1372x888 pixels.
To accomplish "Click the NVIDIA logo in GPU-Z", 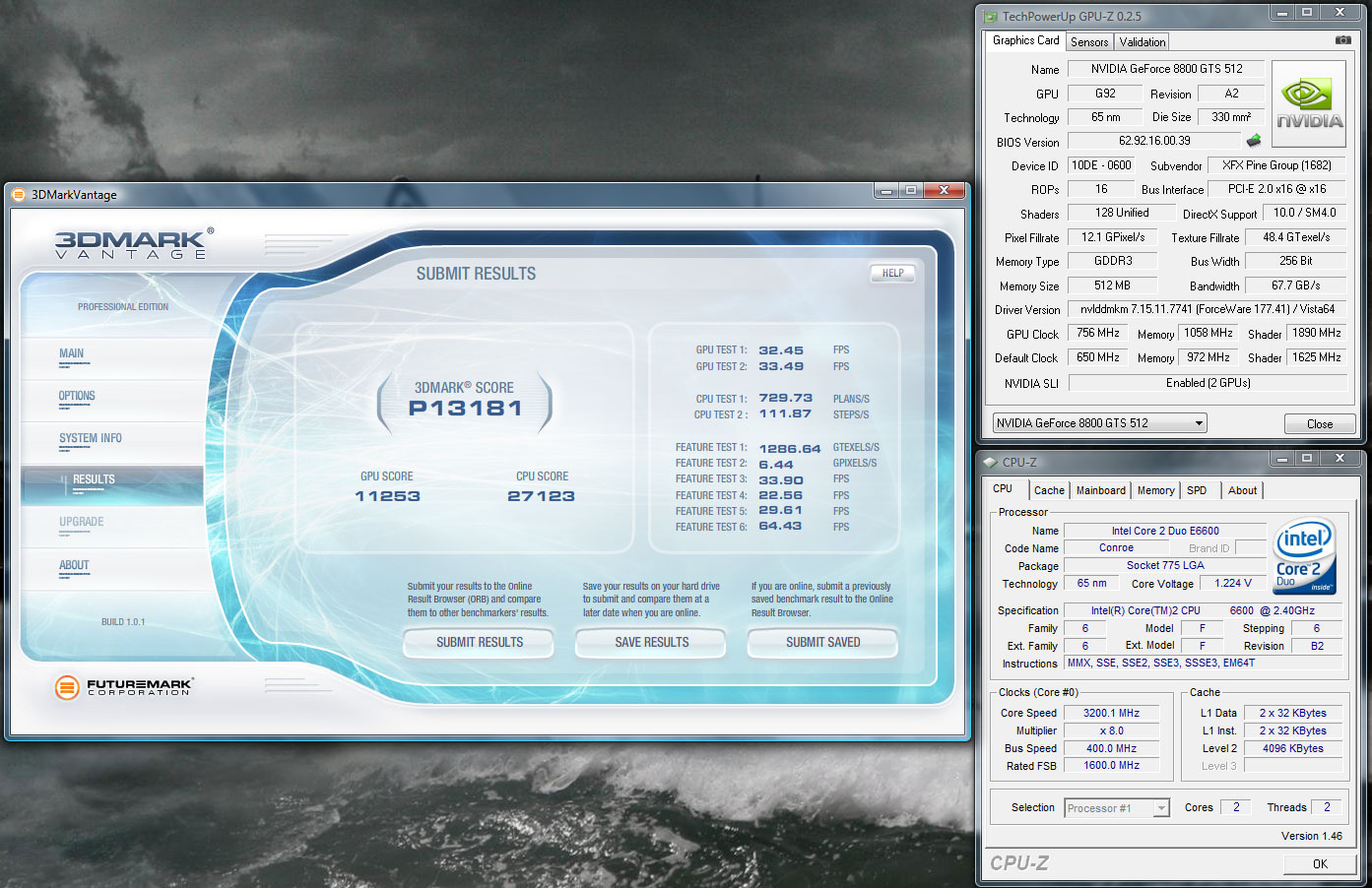I will point(1309,104).
